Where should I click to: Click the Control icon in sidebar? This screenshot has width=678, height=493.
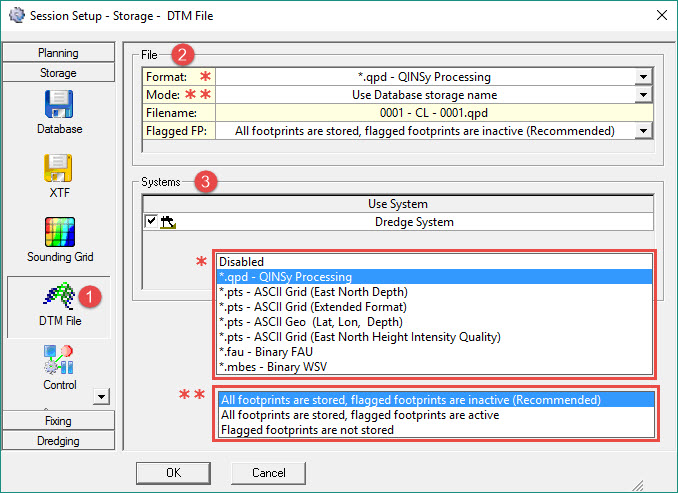[59, 360]
